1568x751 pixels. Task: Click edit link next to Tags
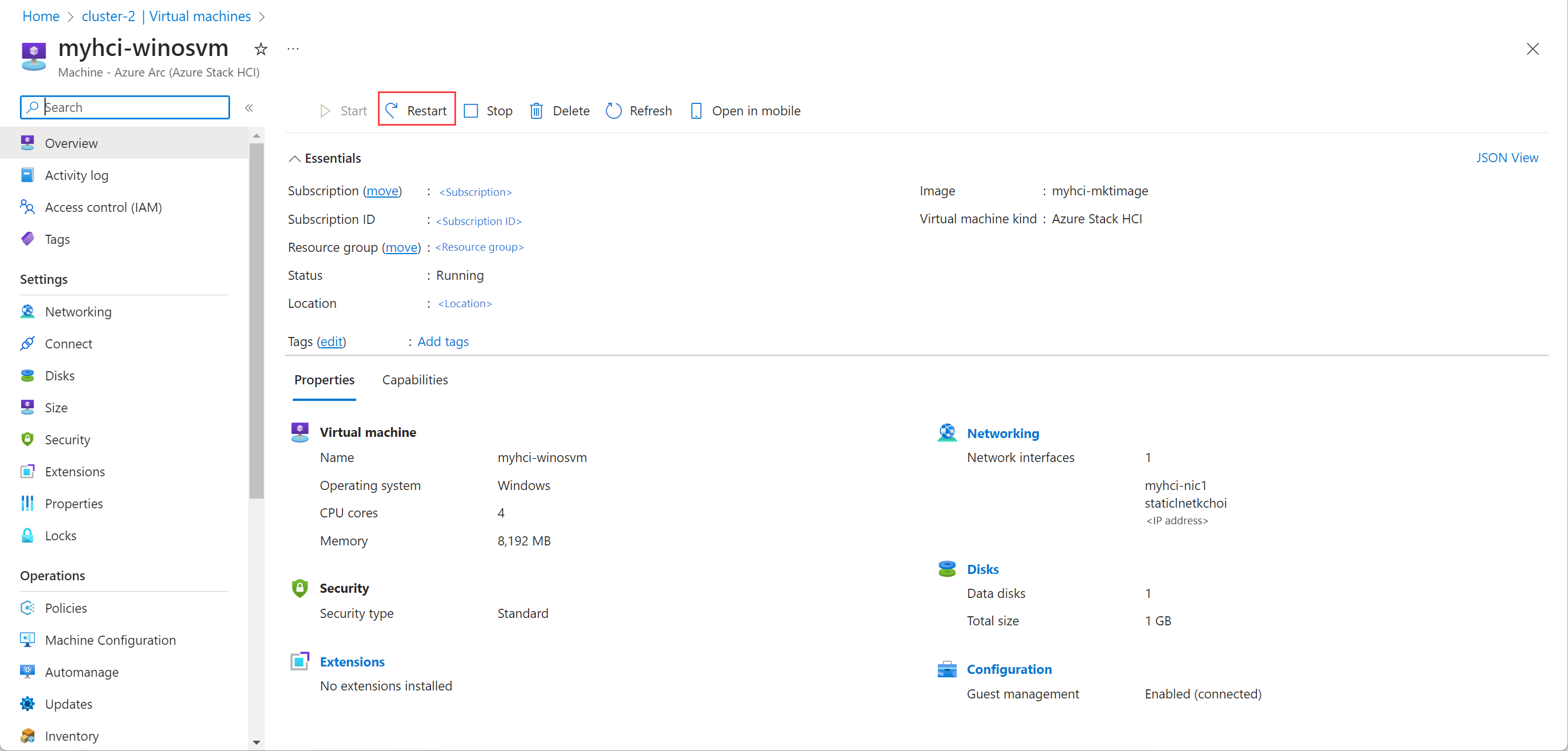coord(331,342)
